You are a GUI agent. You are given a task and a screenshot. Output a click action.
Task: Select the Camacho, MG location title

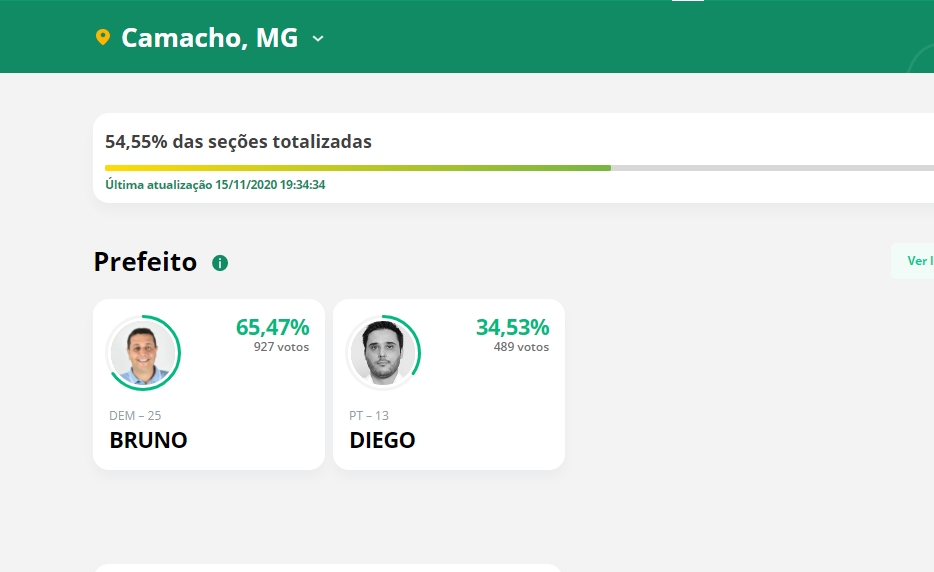pos(209,38)
